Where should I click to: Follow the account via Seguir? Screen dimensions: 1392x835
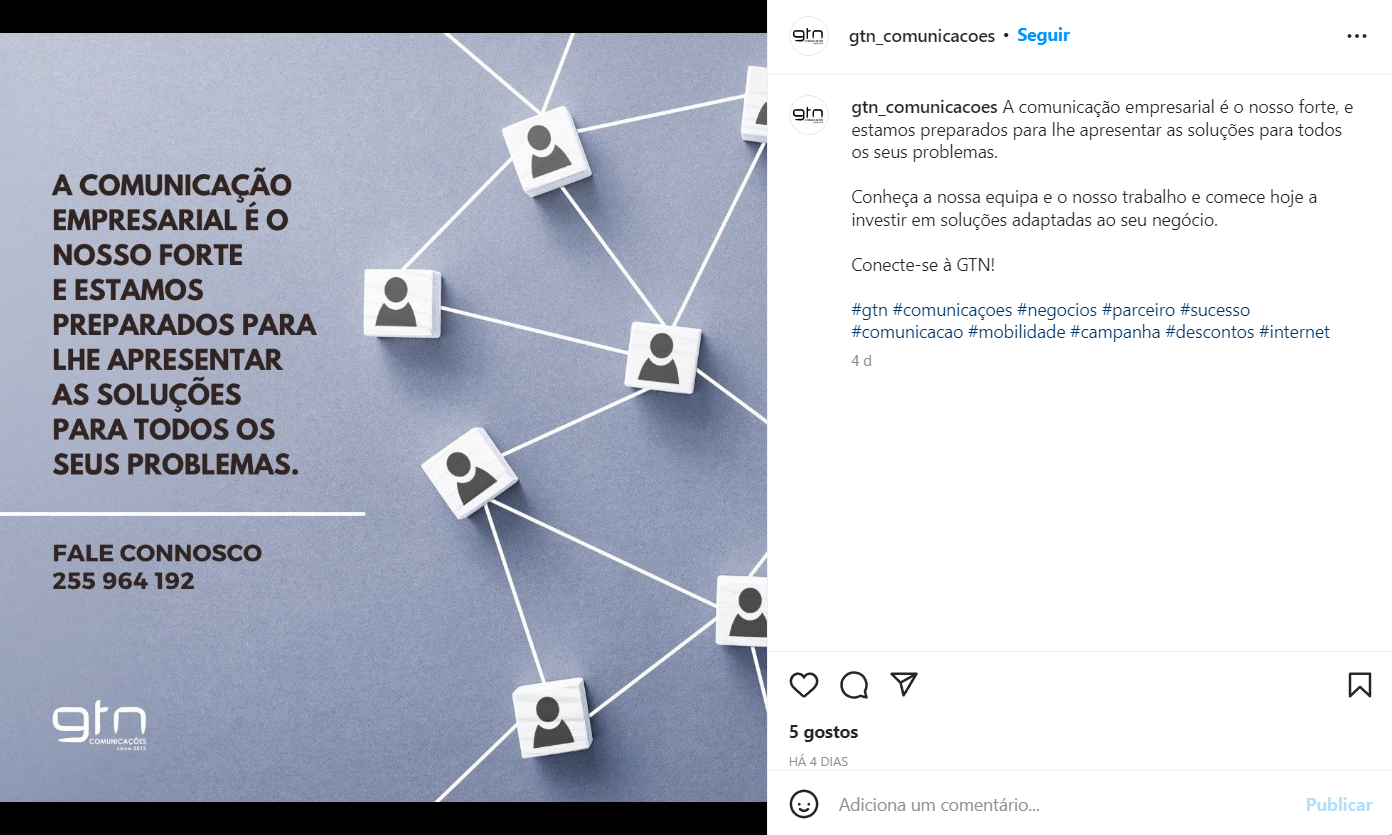click(x=1043, y=35)
